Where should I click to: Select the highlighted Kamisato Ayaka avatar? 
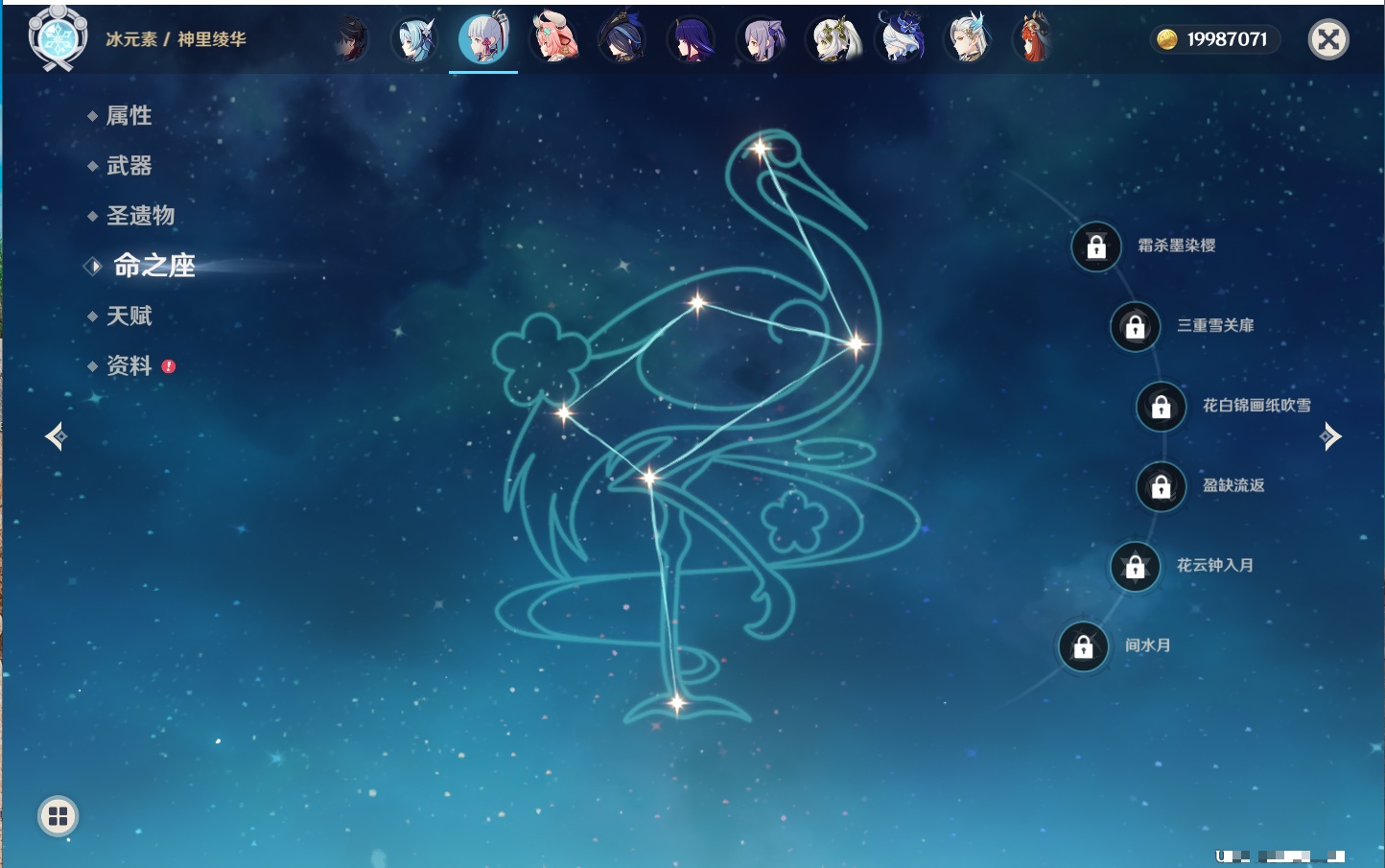click(x=483, y=38)
